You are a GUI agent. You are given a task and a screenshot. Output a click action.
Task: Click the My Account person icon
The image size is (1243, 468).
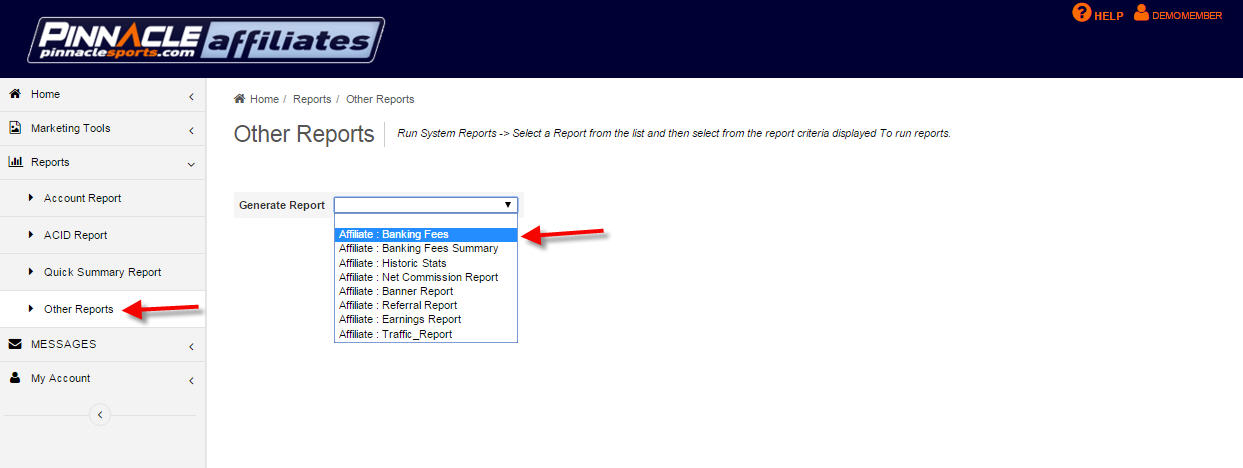click(15, 378)
